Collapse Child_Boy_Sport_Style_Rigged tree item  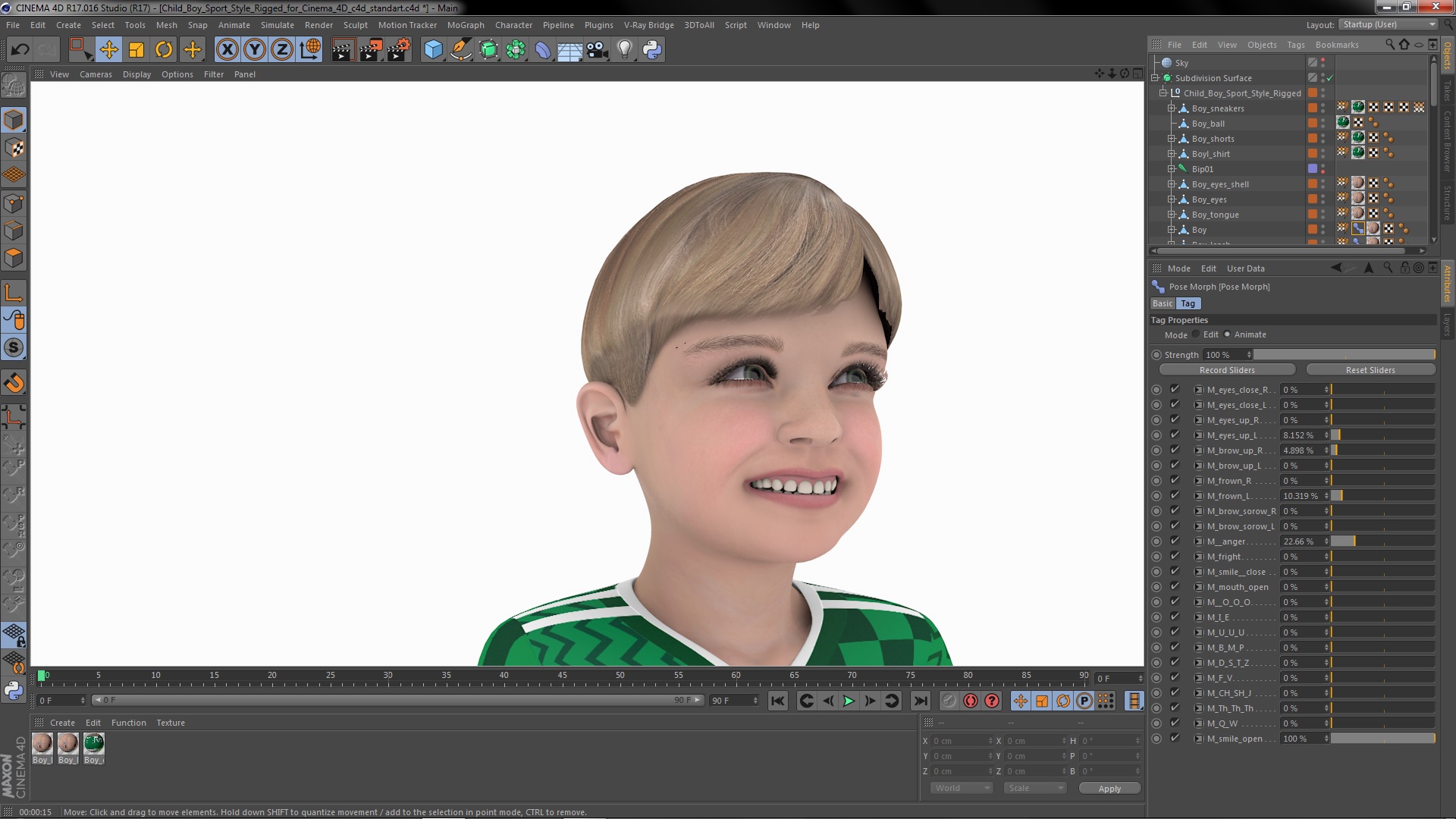click(1163, 93)
